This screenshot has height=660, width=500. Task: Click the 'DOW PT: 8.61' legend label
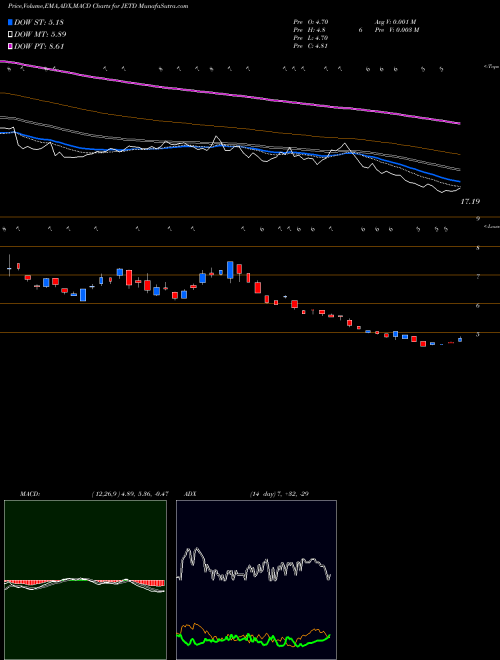pyautogui.click(x=39, y=47)
